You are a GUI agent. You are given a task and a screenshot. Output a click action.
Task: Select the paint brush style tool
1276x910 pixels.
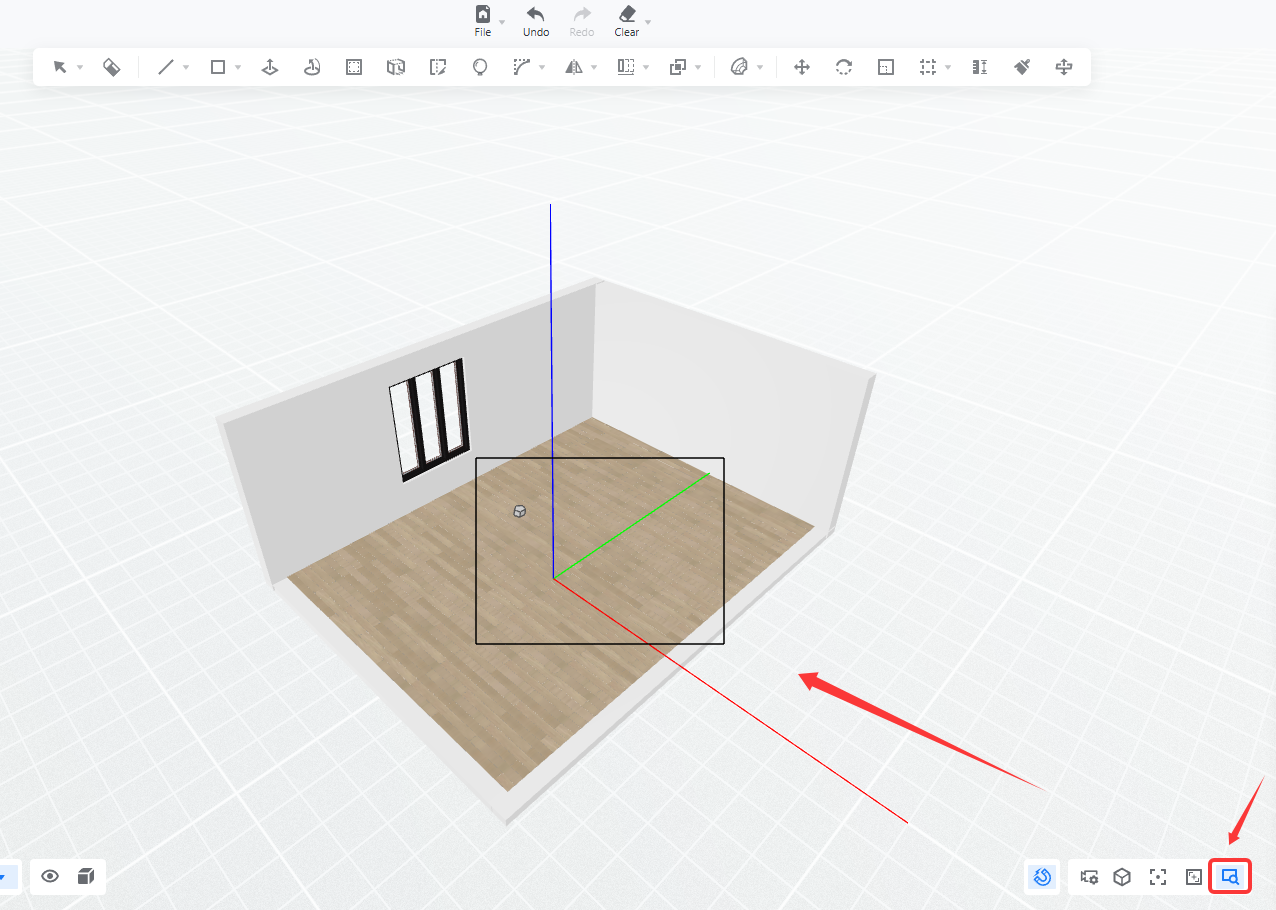click(x=1022, y=67)
